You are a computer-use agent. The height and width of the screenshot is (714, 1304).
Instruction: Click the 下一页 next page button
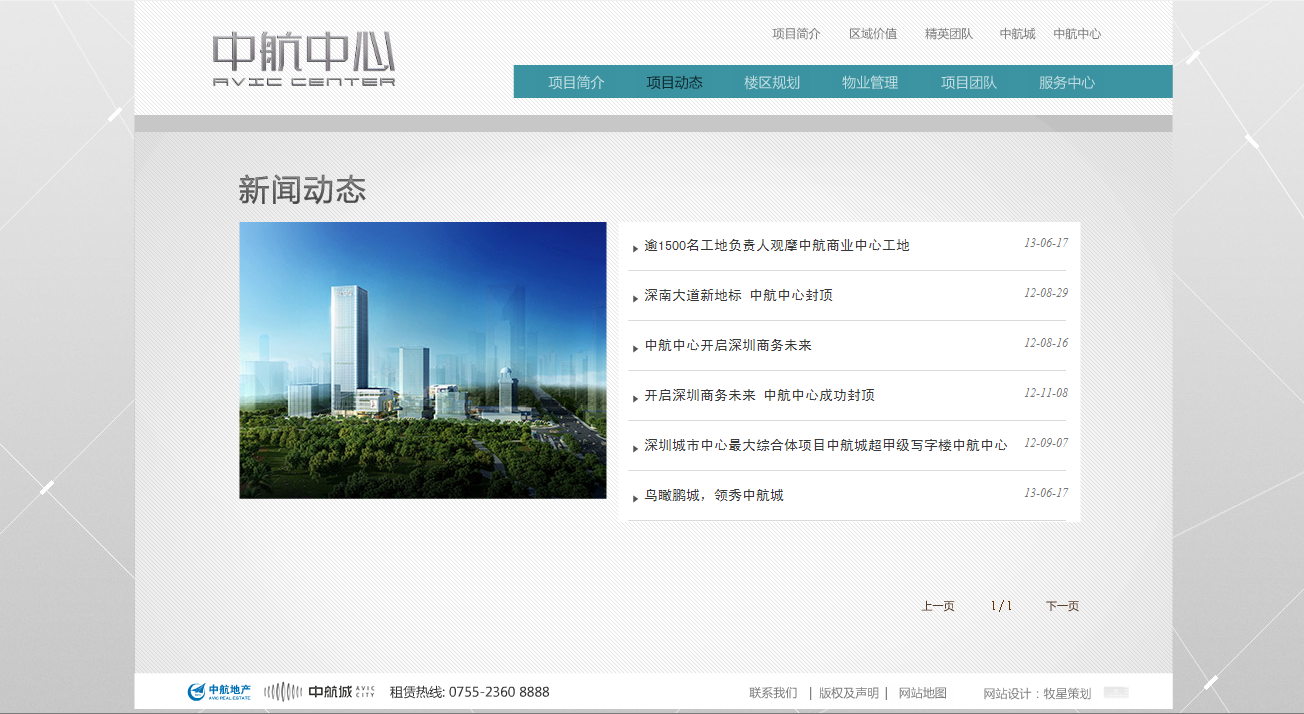click(x=1062, y=606)
